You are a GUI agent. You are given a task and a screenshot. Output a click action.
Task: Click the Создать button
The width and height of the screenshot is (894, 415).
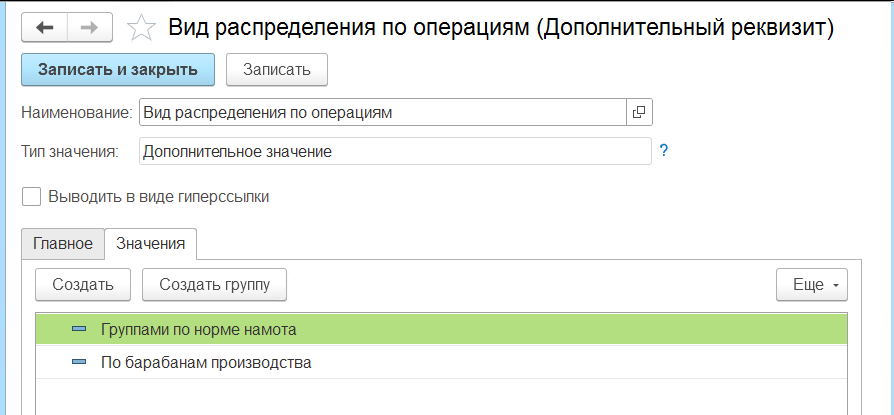tap(83, 284)
